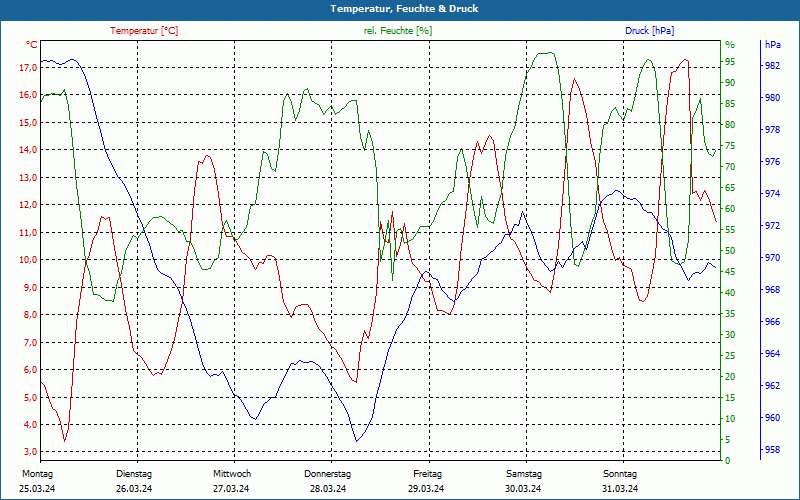The image size is (800, 500).
Task: Click the 'Sonntag' day label
Action: [620, 474]
